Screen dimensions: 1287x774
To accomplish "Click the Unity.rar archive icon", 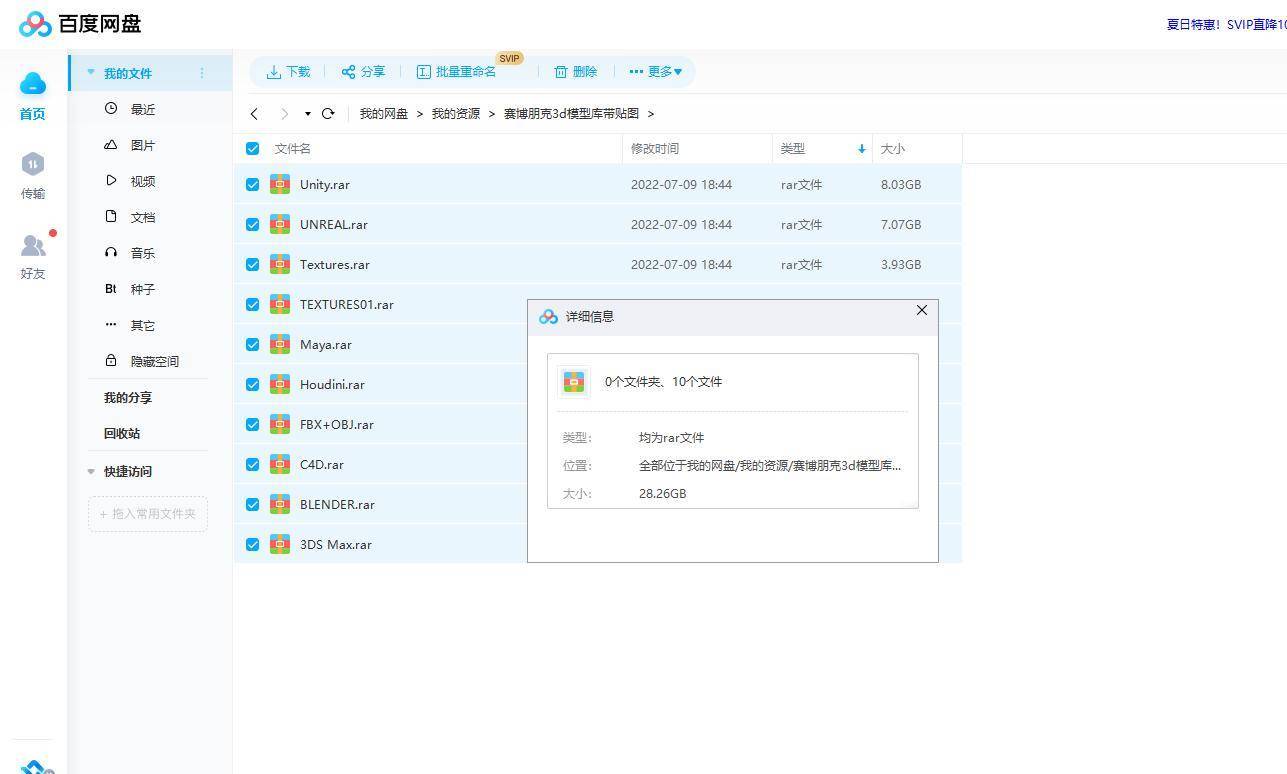I will click(x=280, y=184).
